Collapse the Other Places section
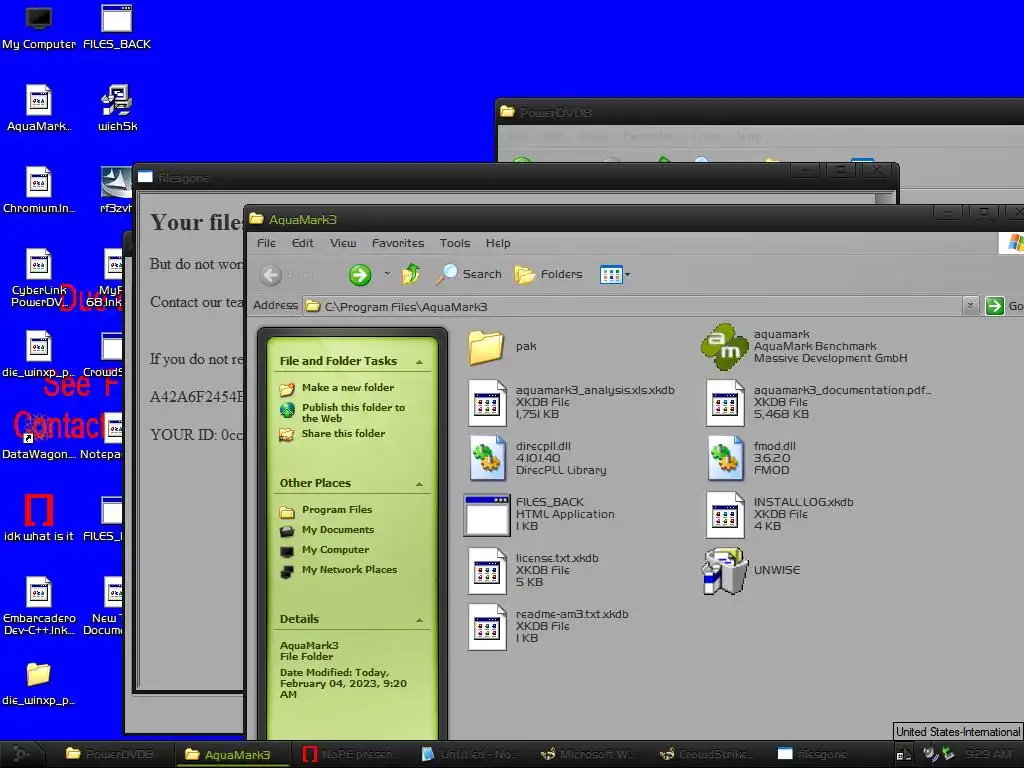The height and width of the screenshot is (768, 1024). coord(419,484)
